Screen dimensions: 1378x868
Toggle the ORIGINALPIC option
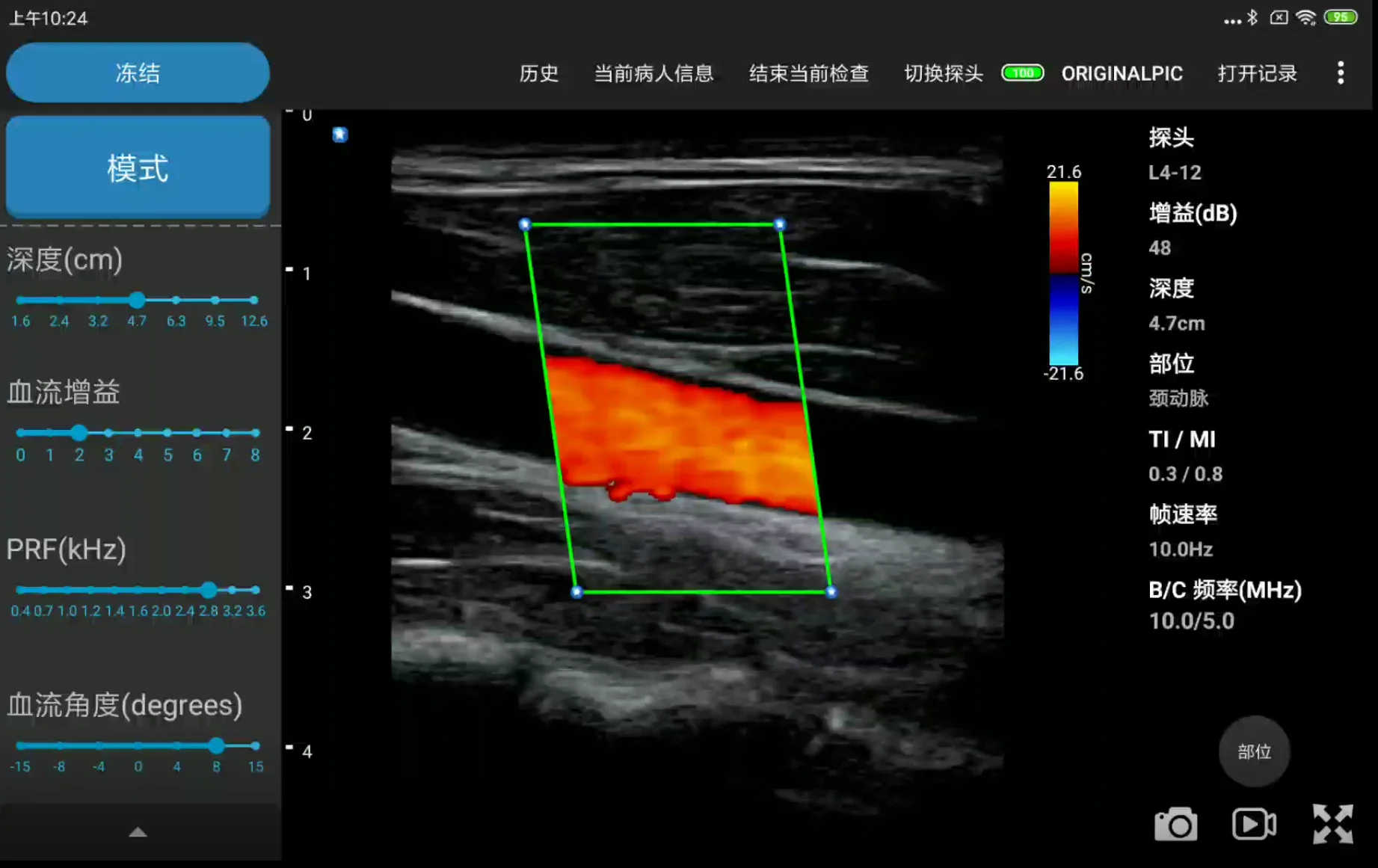pyautogui.click(x=1122, y=73)
